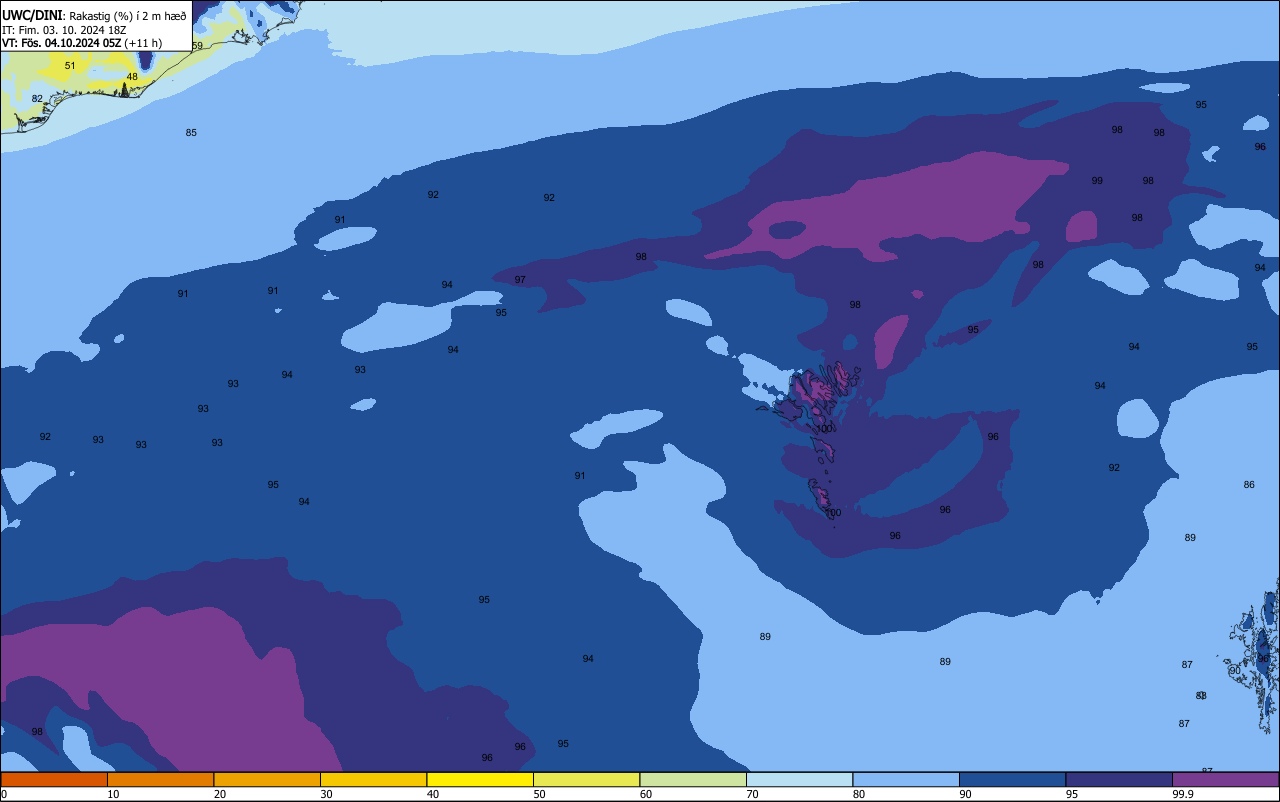
Task: Select the 30–40 legend color band
Action: [373, 779]
